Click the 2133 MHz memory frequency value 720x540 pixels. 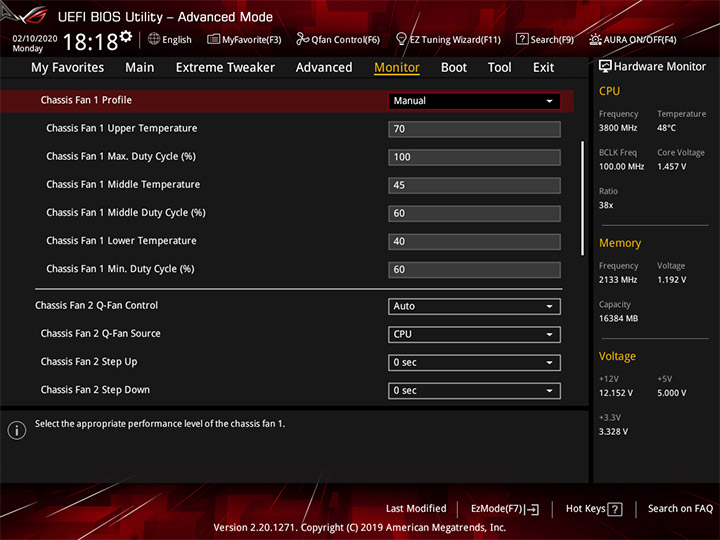[x=618, y=280]
